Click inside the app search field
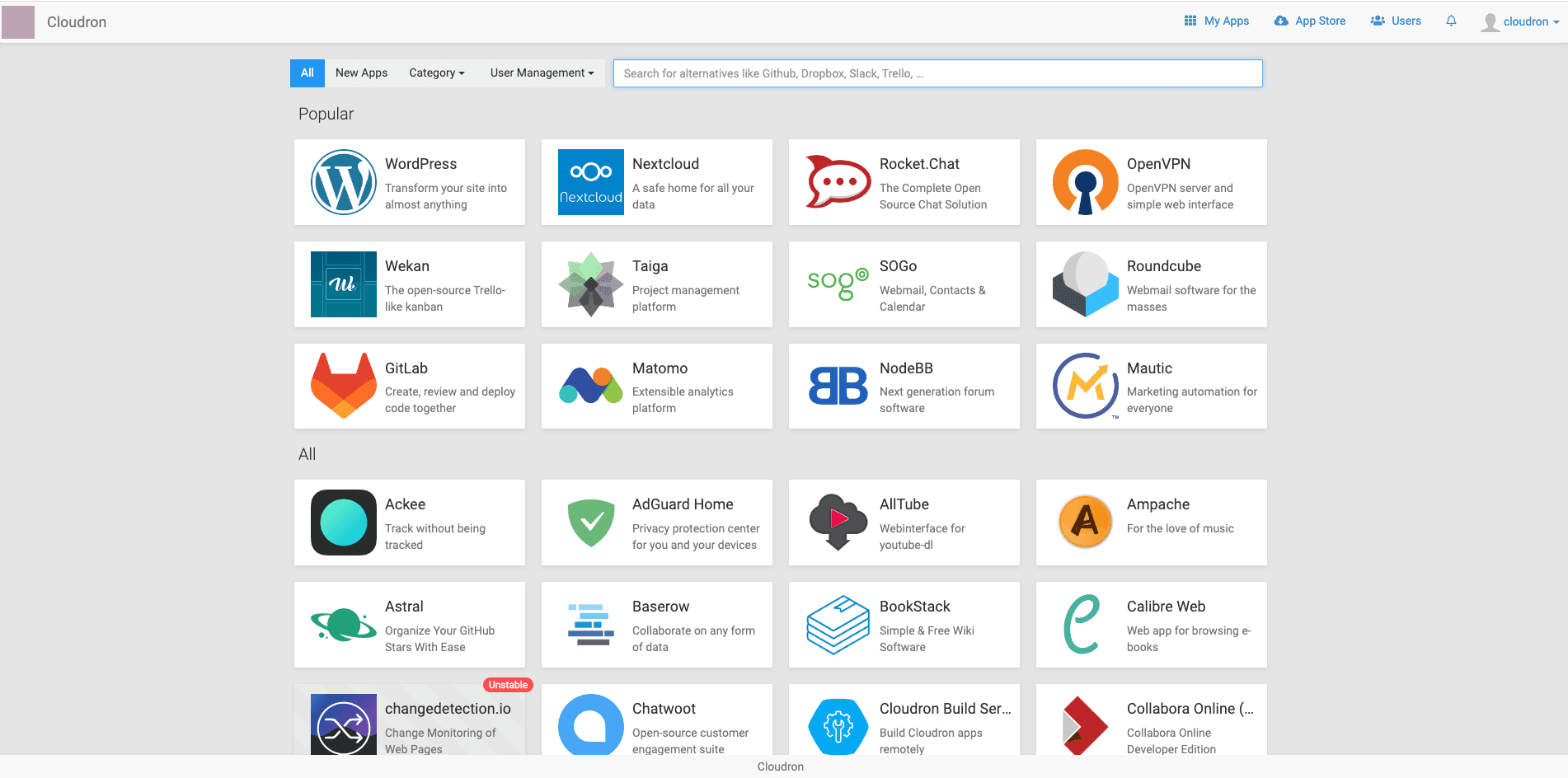The width and height of the screenshot is (1568, 778). [937, 73]
